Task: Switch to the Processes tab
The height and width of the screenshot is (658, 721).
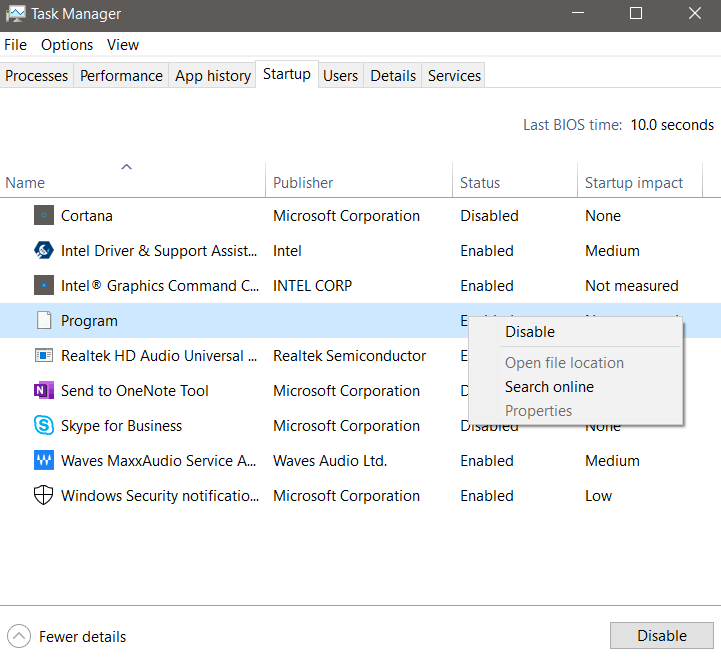Action: [x=36, y=75]
